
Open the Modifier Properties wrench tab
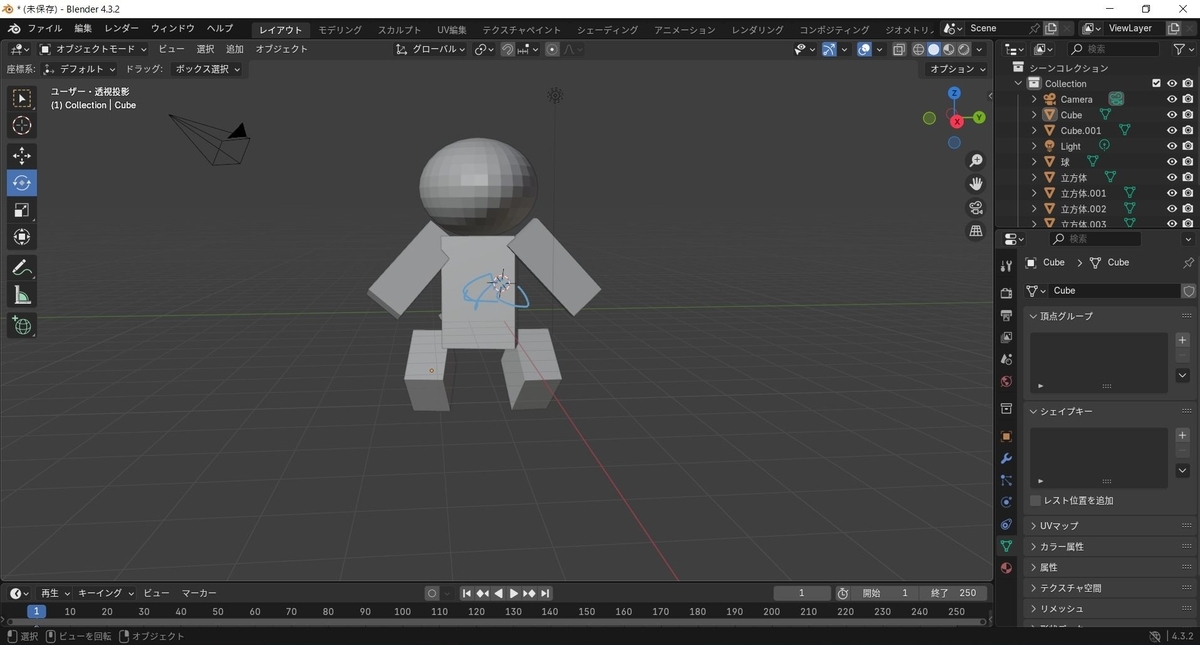pyautogui.click(x=1007, y=458)
